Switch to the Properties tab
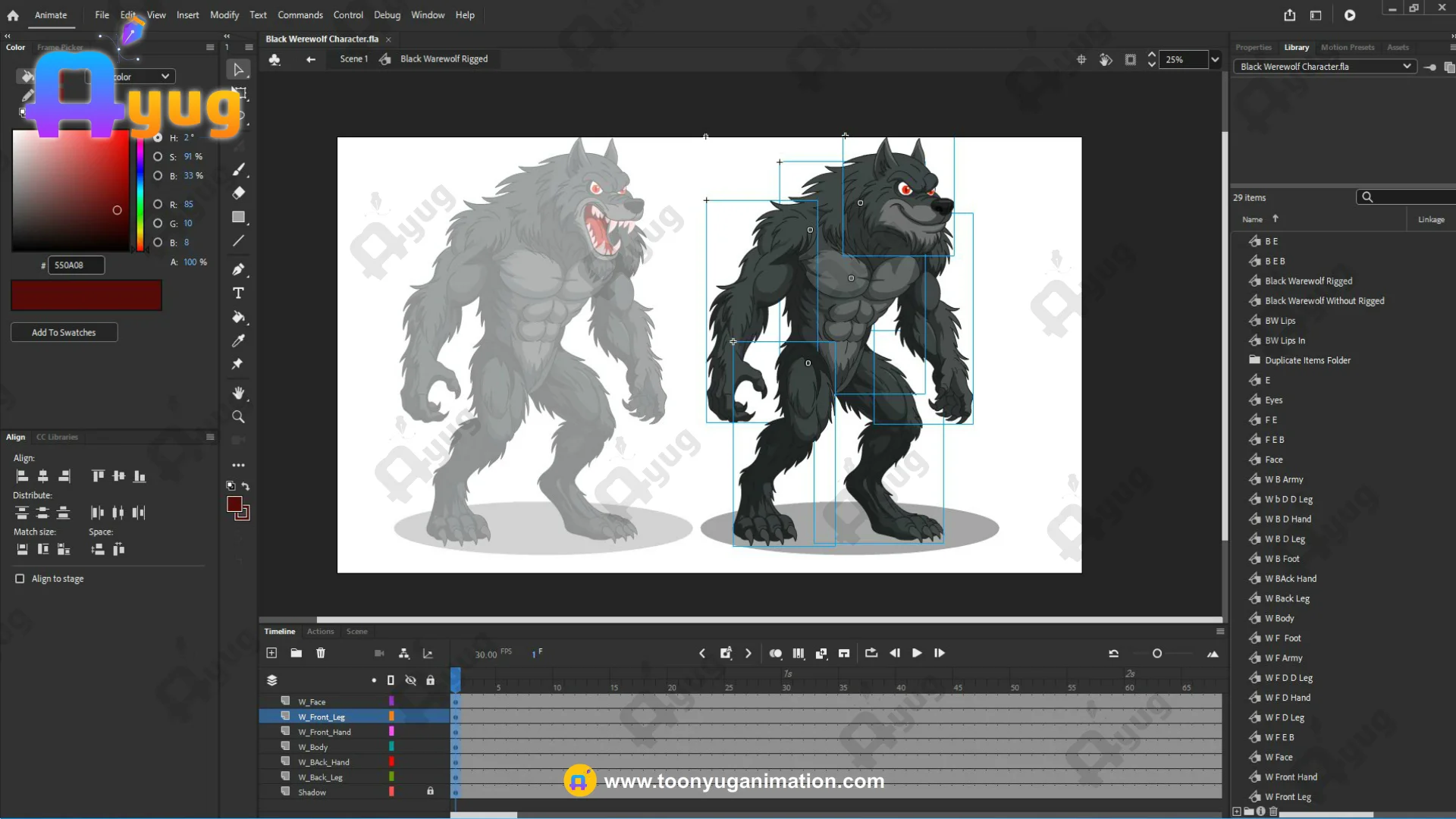This screenshot has width=1456, height=819. click(x=1253, y=47)
